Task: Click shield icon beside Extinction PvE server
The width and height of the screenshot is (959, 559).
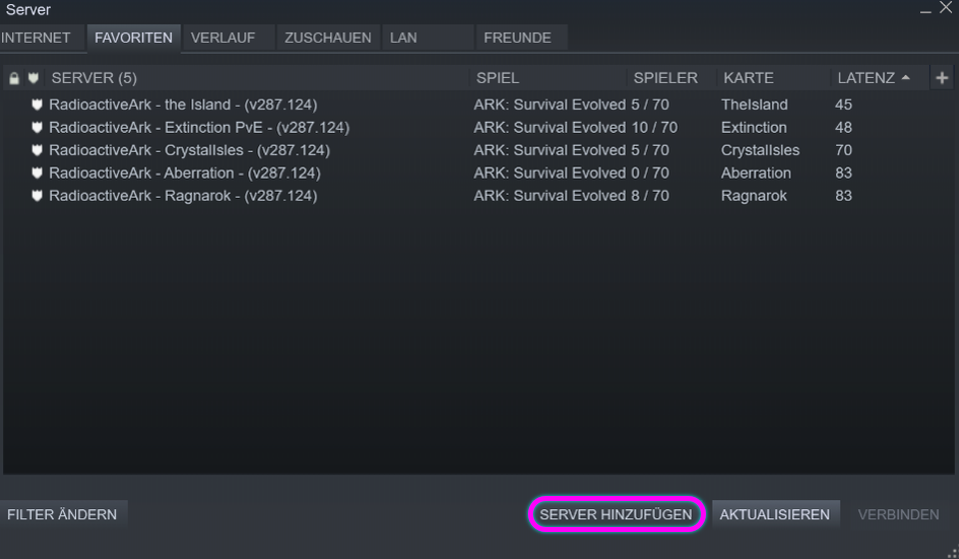Action: pos(37,127)
